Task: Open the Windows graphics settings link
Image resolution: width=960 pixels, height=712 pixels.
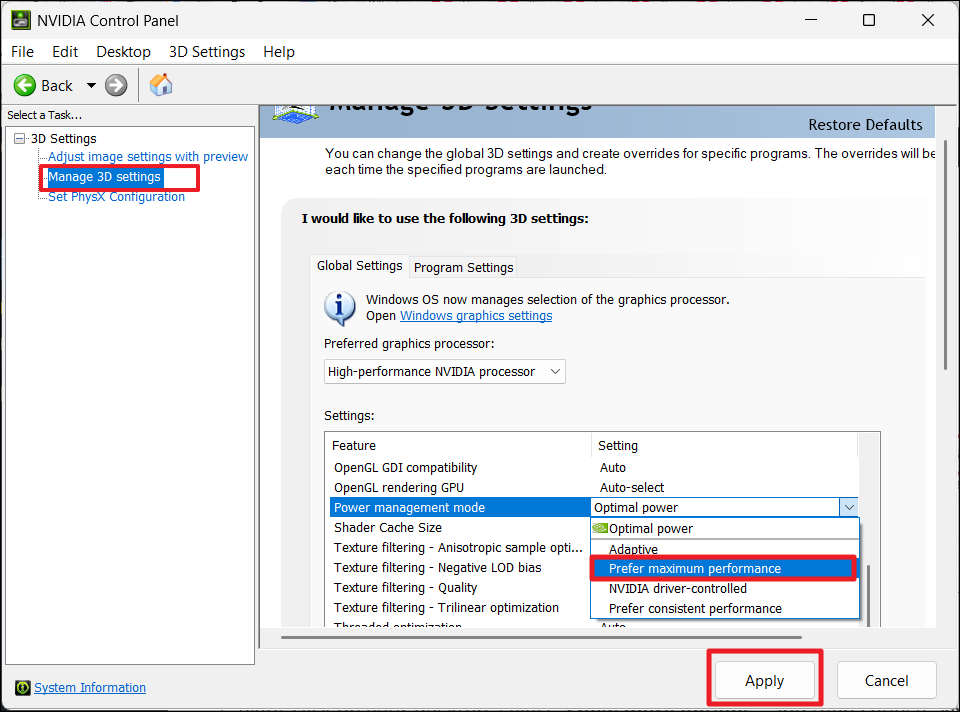Action: [x=476, y=316]
